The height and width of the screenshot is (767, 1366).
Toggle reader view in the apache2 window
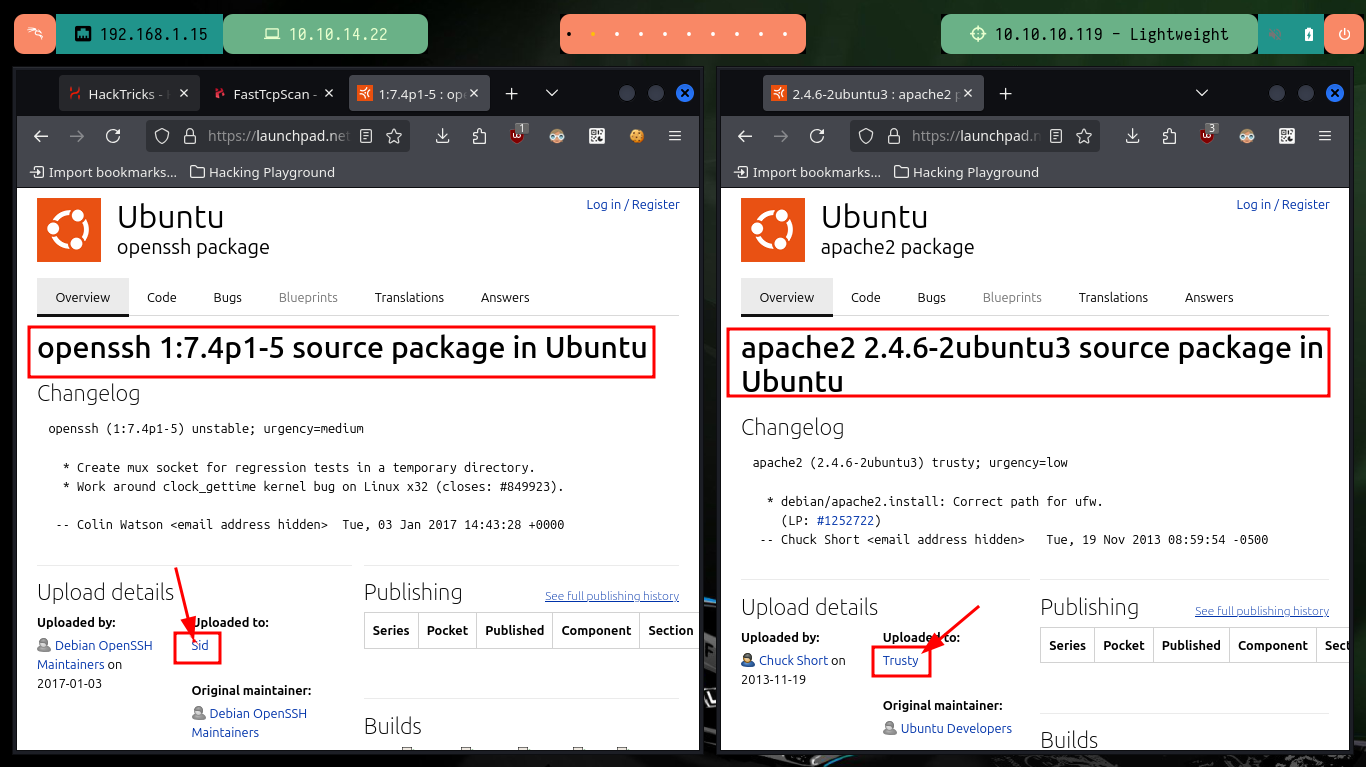click(1056, 136)
